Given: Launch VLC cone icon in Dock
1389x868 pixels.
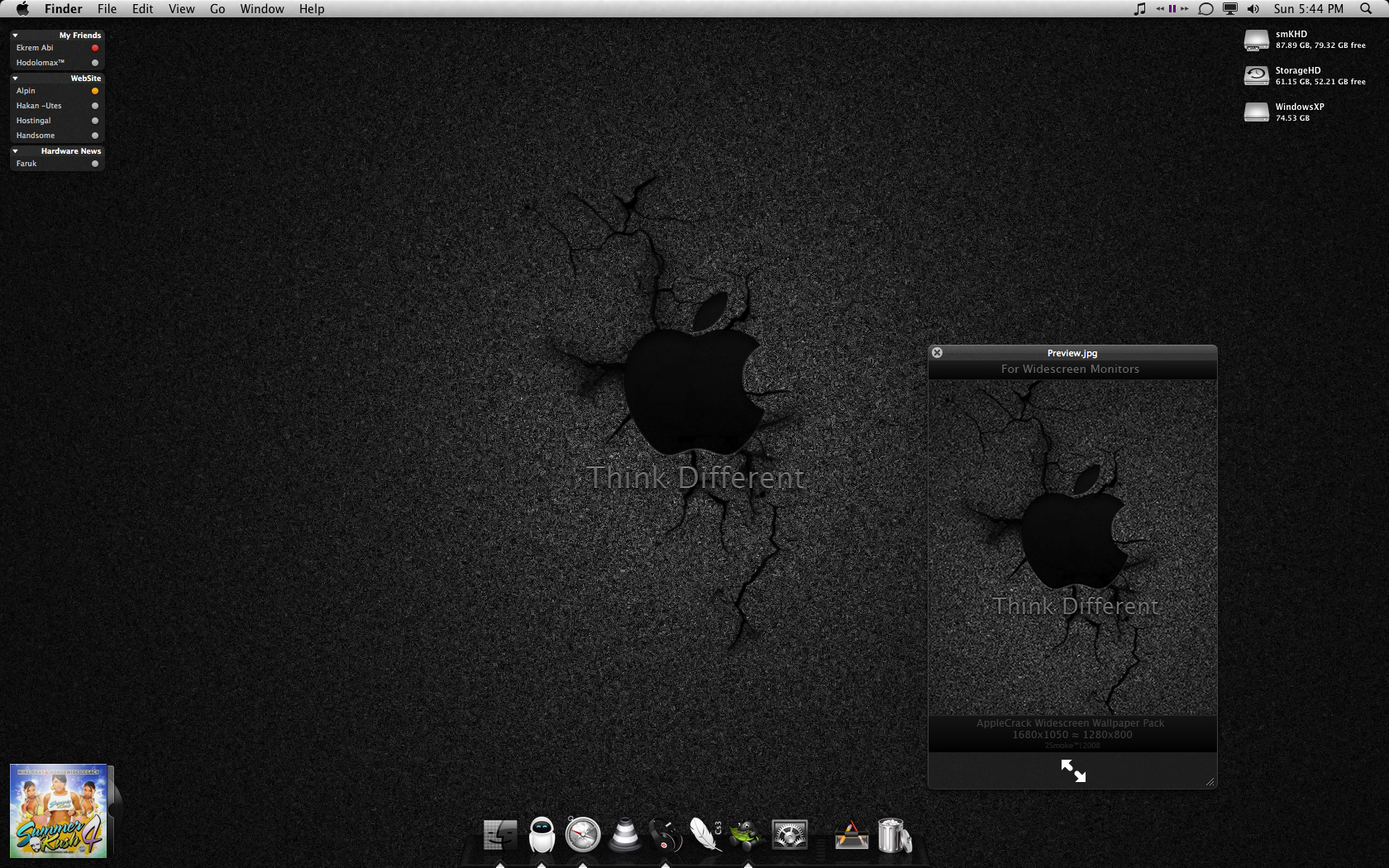Looking at the screenshot, I should pyautogui.click(x=624, y=835).
